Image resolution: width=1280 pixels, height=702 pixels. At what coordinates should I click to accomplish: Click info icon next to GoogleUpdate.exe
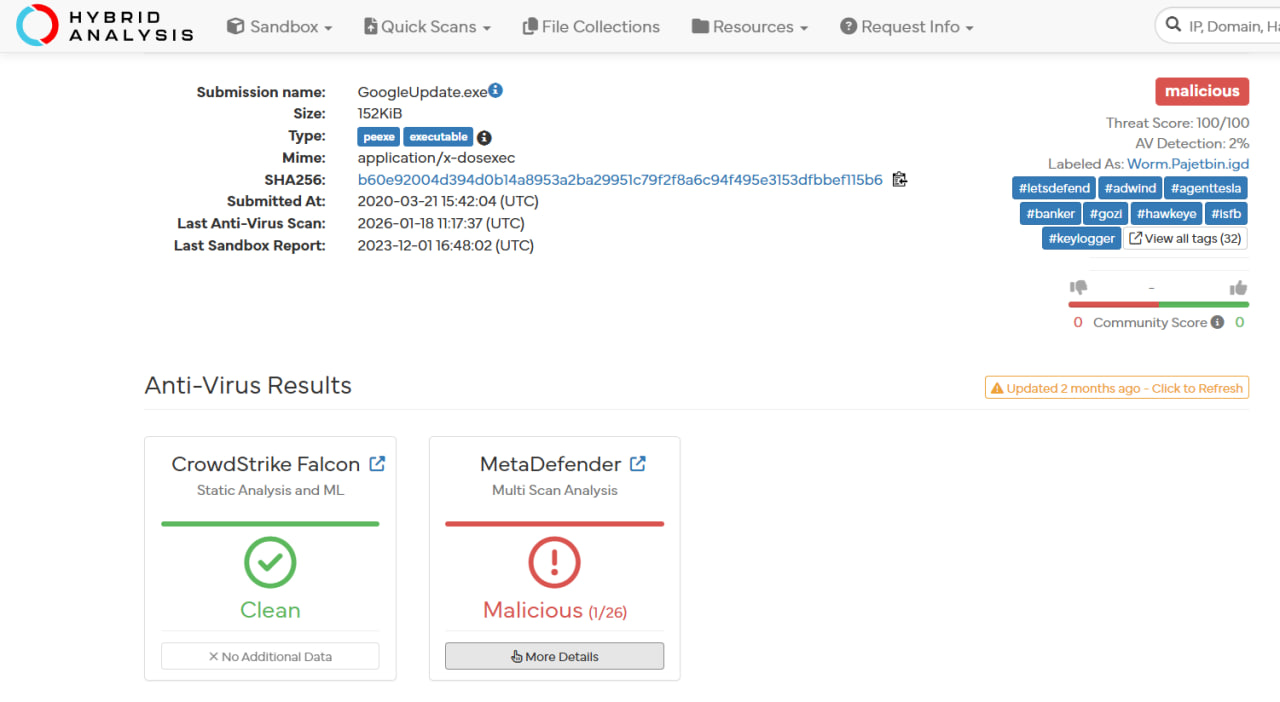click(x=495, y=91)
